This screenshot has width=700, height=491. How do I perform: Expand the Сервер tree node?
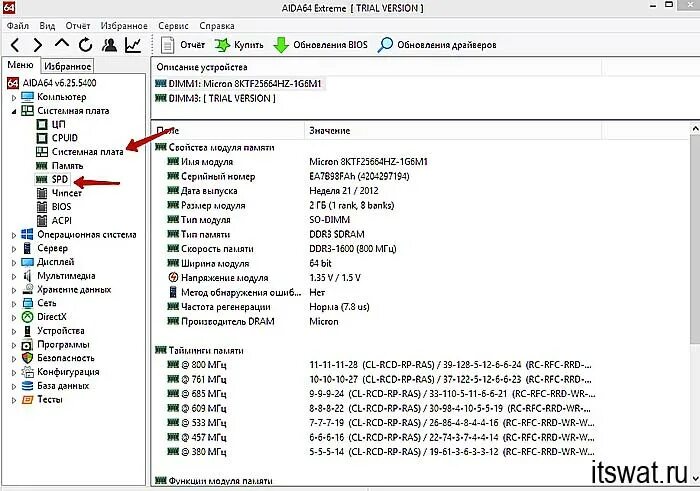click(x=14, y=249)
